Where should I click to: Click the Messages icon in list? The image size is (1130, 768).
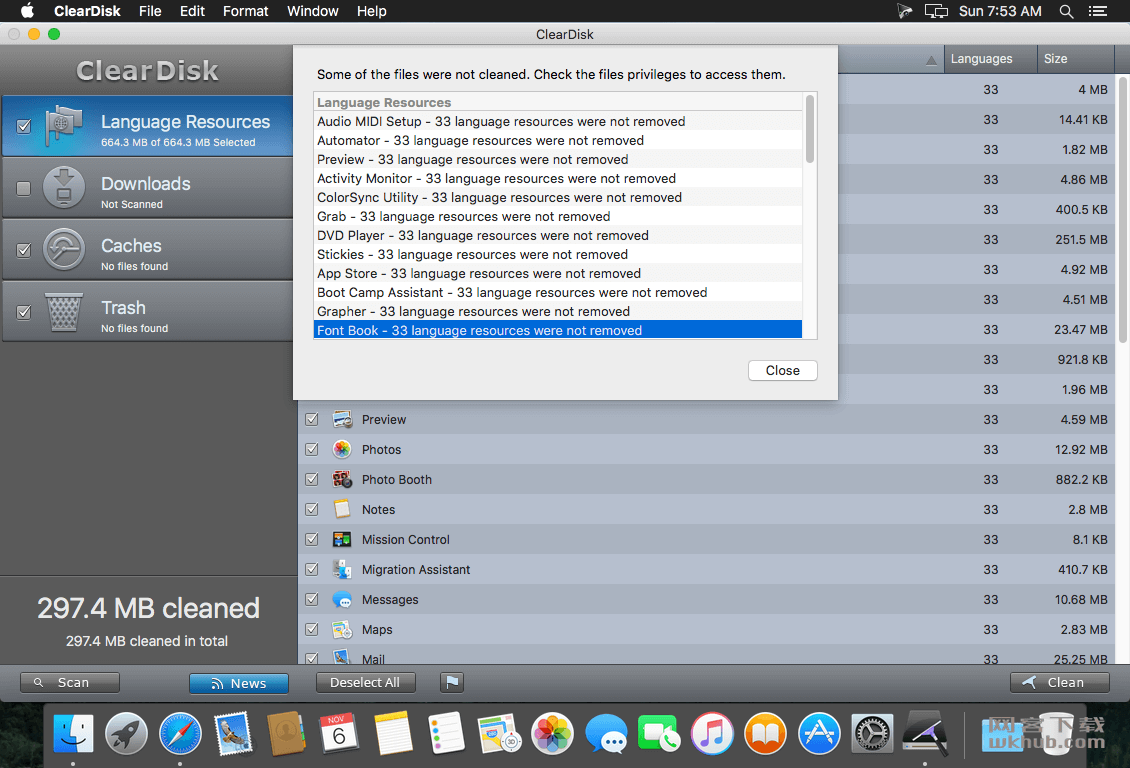(x=342, y=599)
